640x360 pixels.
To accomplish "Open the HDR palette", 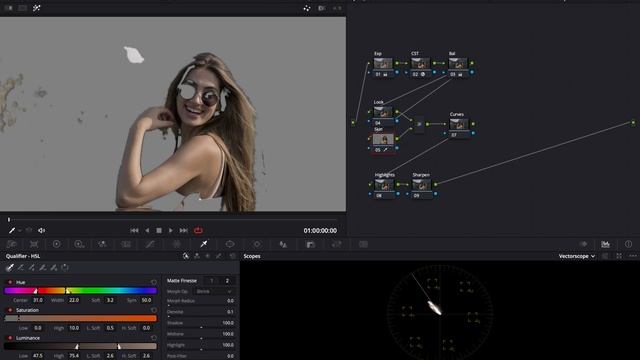I will pos(79,244).
